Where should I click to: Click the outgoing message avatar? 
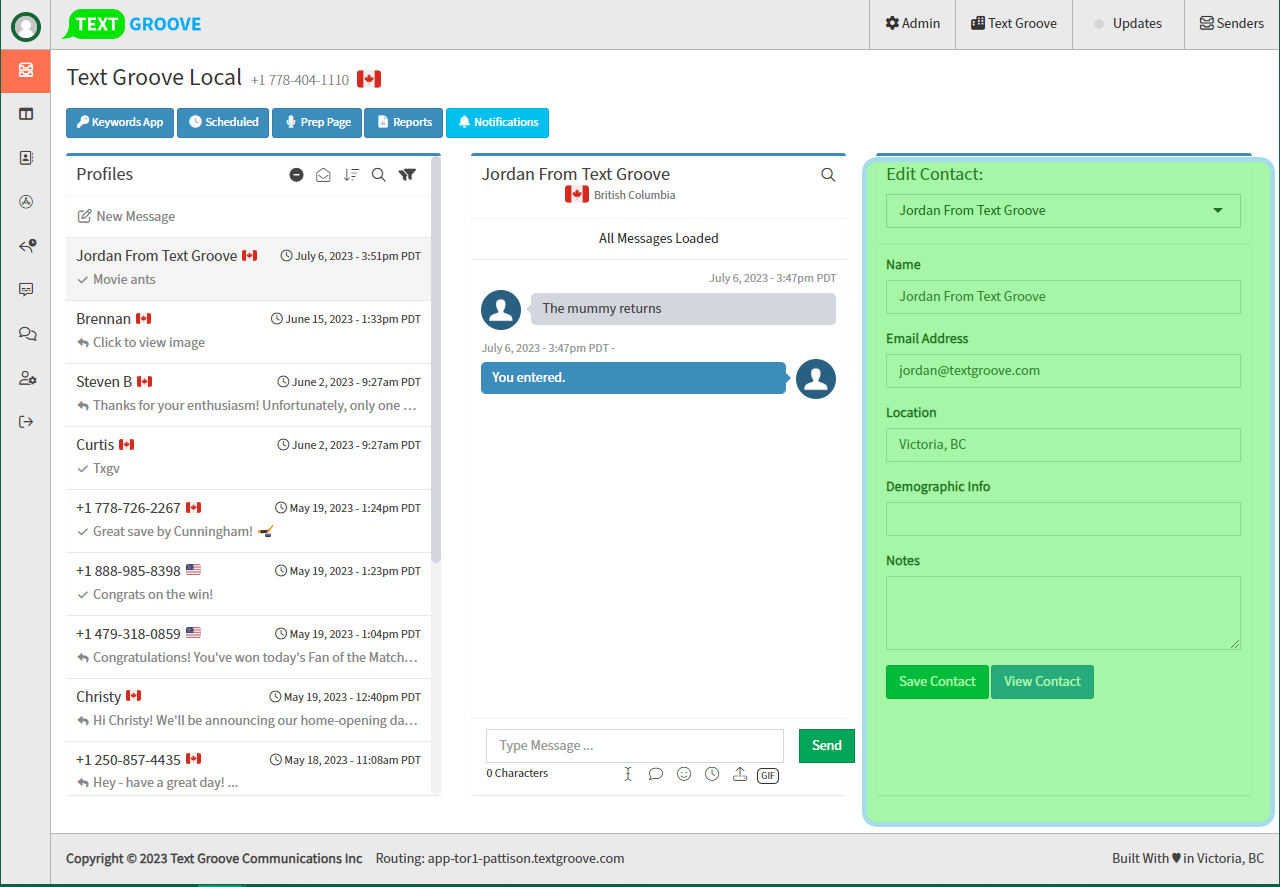click(816, 379)
